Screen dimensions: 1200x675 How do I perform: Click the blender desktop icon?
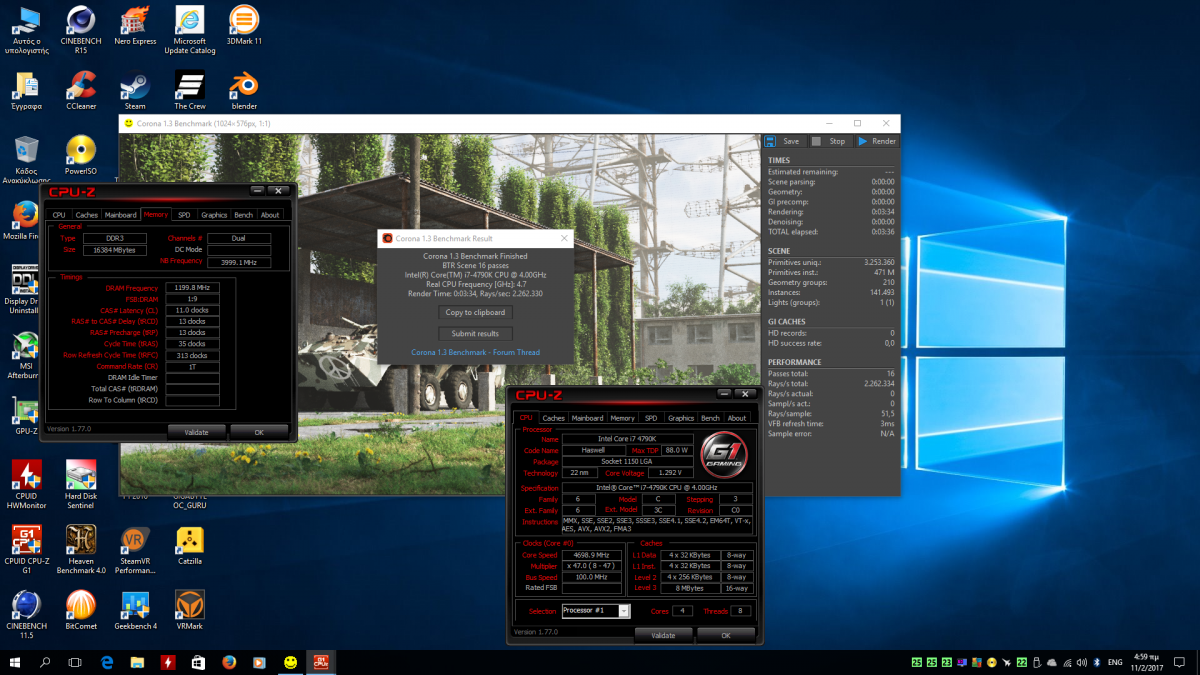tap(244, 90)
